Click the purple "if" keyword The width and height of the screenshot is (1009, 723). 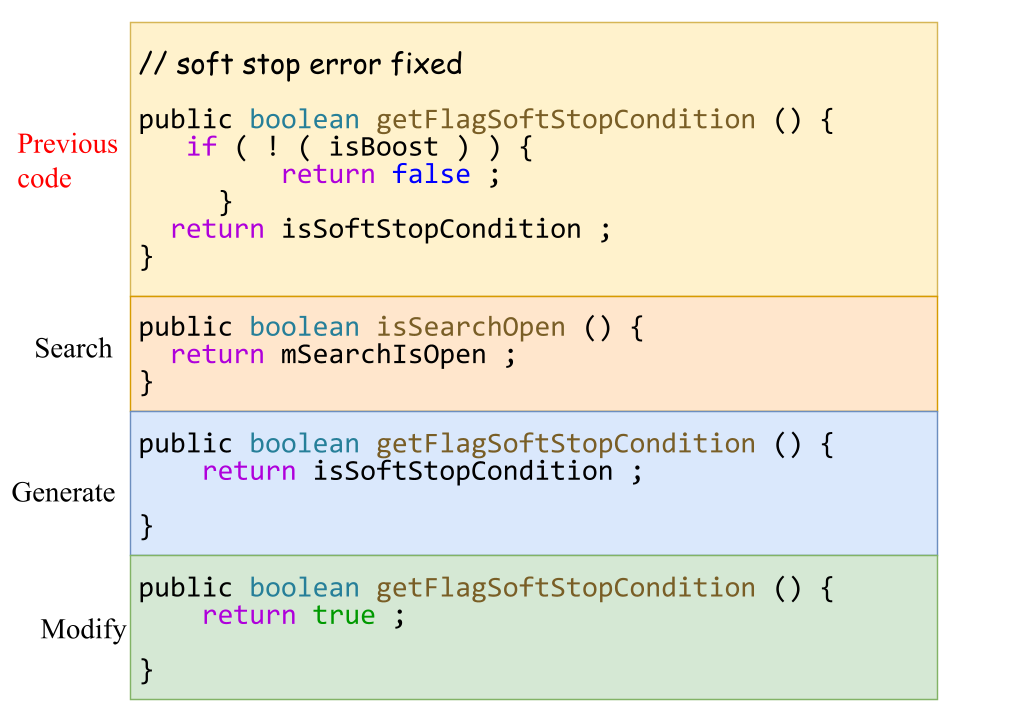tap(201, 147)
